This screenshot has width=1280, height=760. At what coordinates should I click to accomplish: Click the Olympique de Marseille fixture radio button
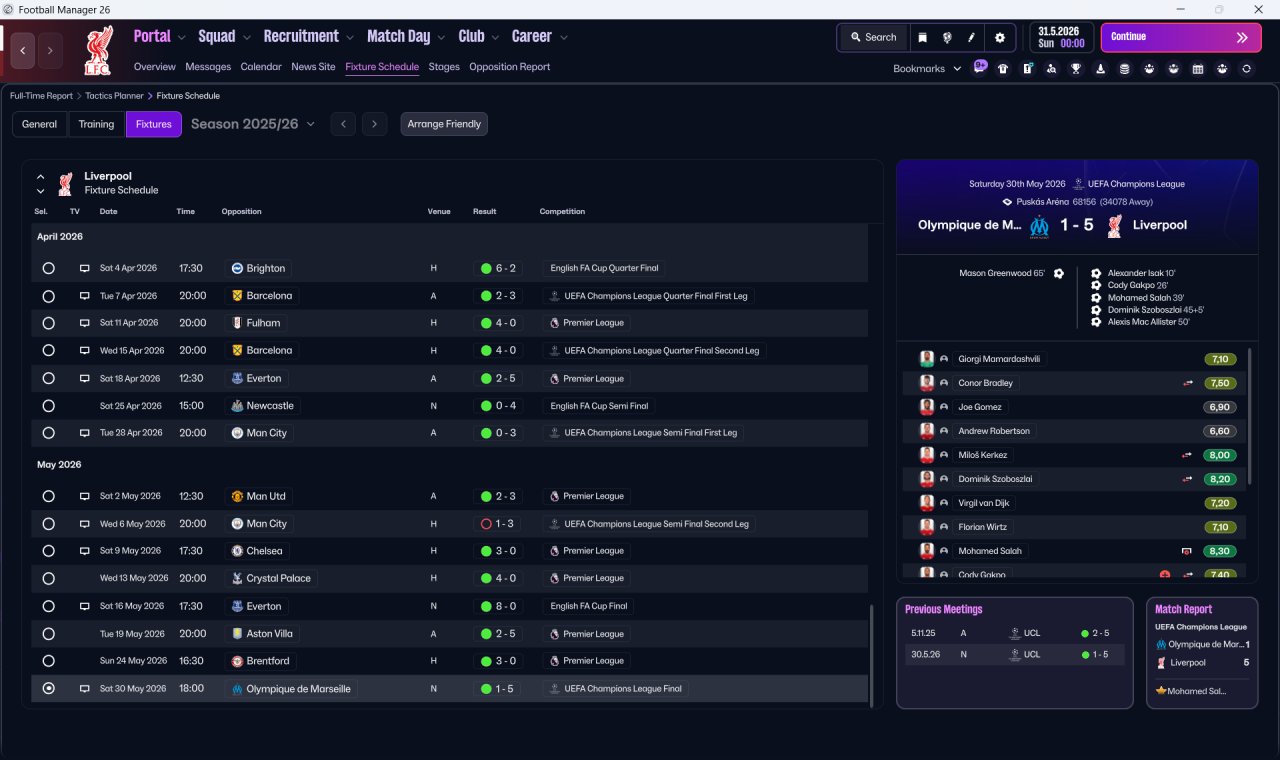(48, 689)
